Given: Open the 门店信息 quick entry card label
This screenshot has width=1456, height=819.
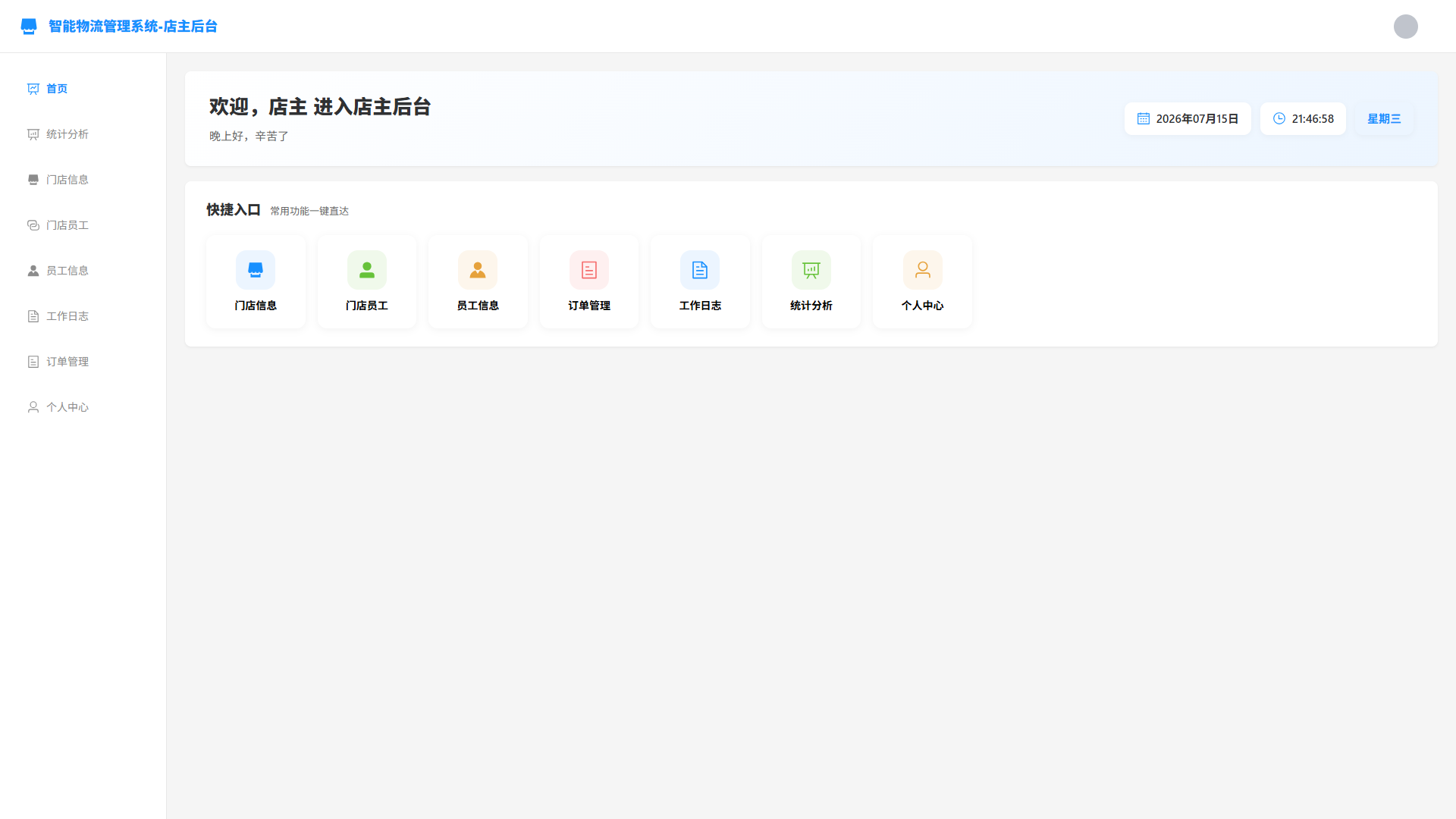Looking at the screenshot, I should (x=256, y=306).
